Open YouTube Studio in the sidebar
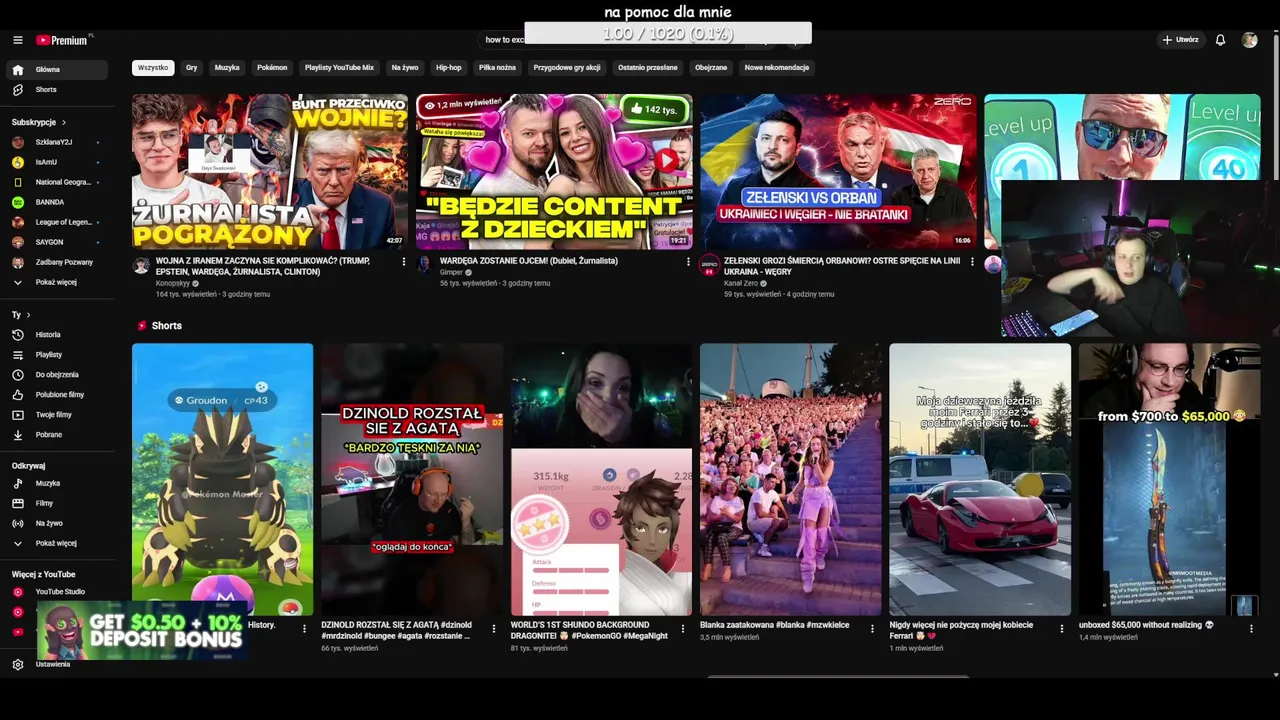 [56, 592]
